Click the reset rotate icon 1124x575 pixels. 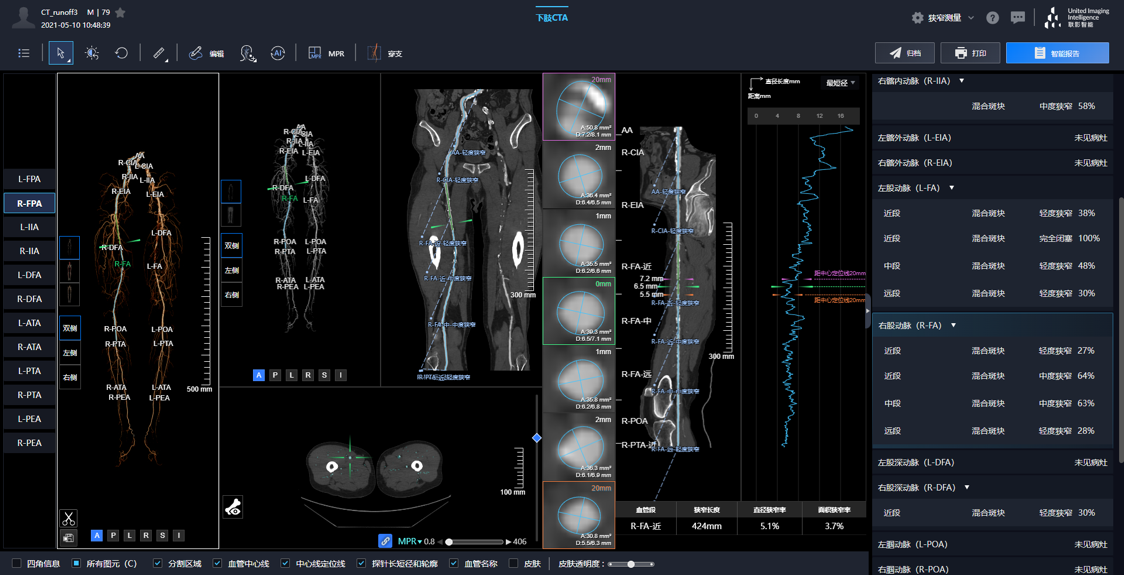(121, 53)
